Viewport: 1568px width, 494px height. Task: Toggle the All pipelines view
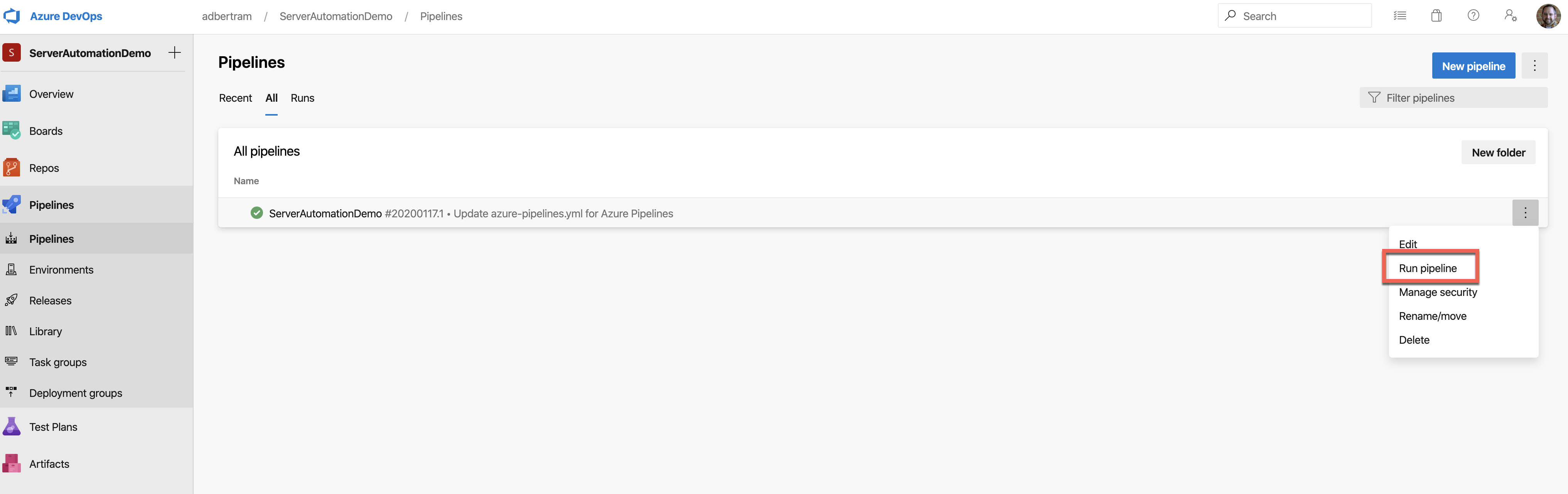(x=271, y=97)
